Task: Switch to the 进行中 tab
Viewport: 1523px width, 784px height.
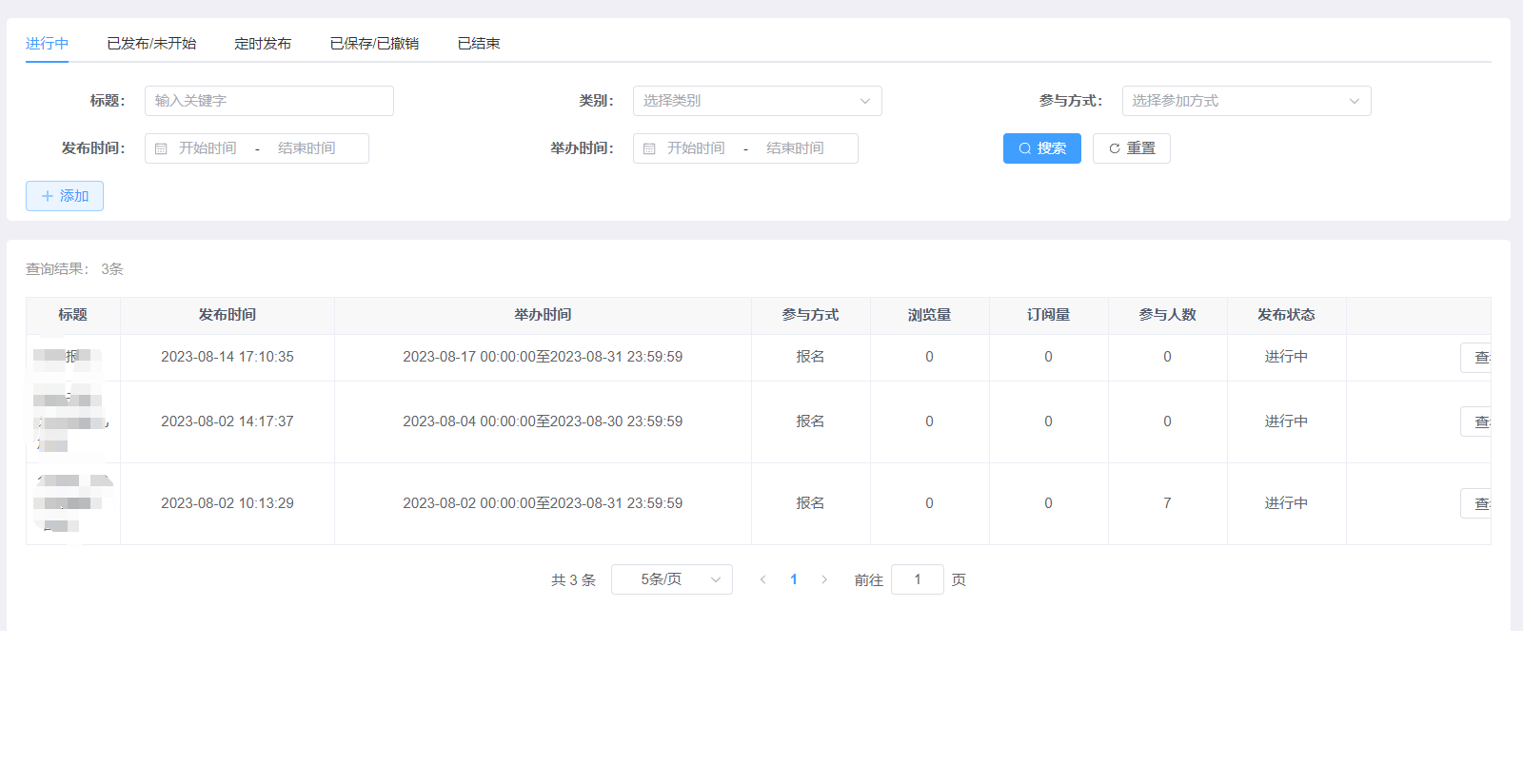Action: pyautogui.click(x=47, y=44)
